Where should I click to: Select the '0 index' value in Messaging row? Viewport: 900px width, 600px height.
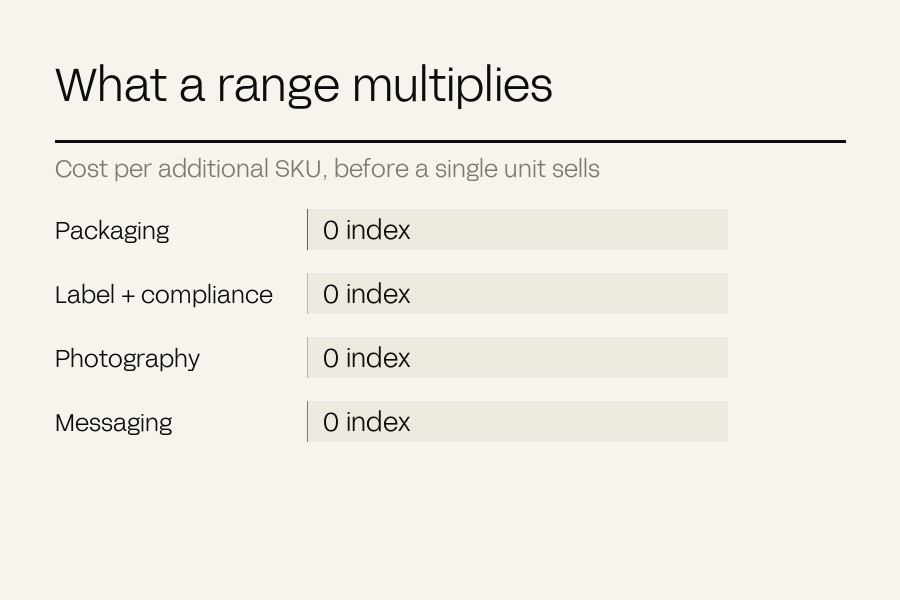coord(367,422)
